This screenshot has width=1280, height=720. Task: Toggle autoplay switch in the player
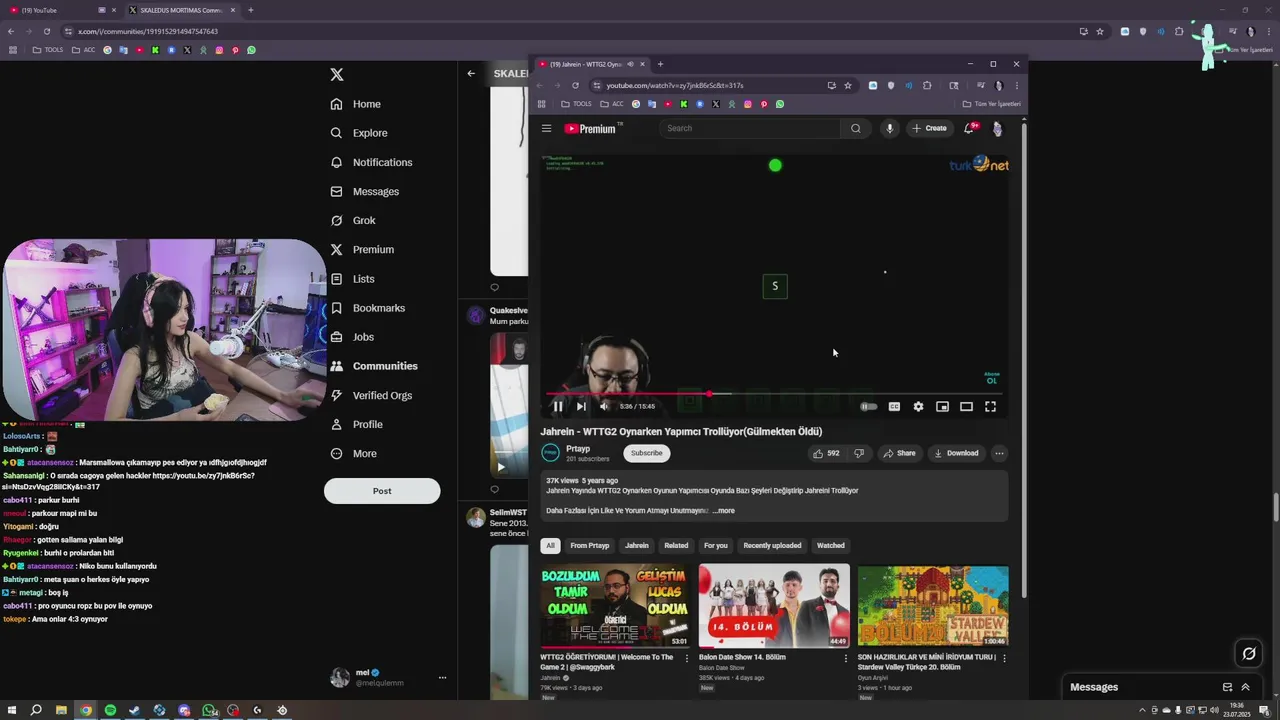coord(869,406)
